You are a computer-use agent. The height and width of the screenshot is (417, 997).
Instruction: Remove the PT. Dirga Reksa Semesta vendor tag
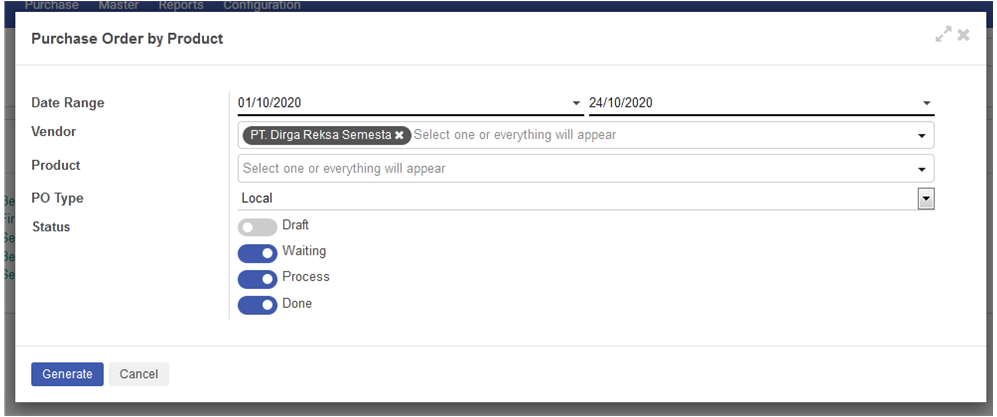(x=400, y=135)
